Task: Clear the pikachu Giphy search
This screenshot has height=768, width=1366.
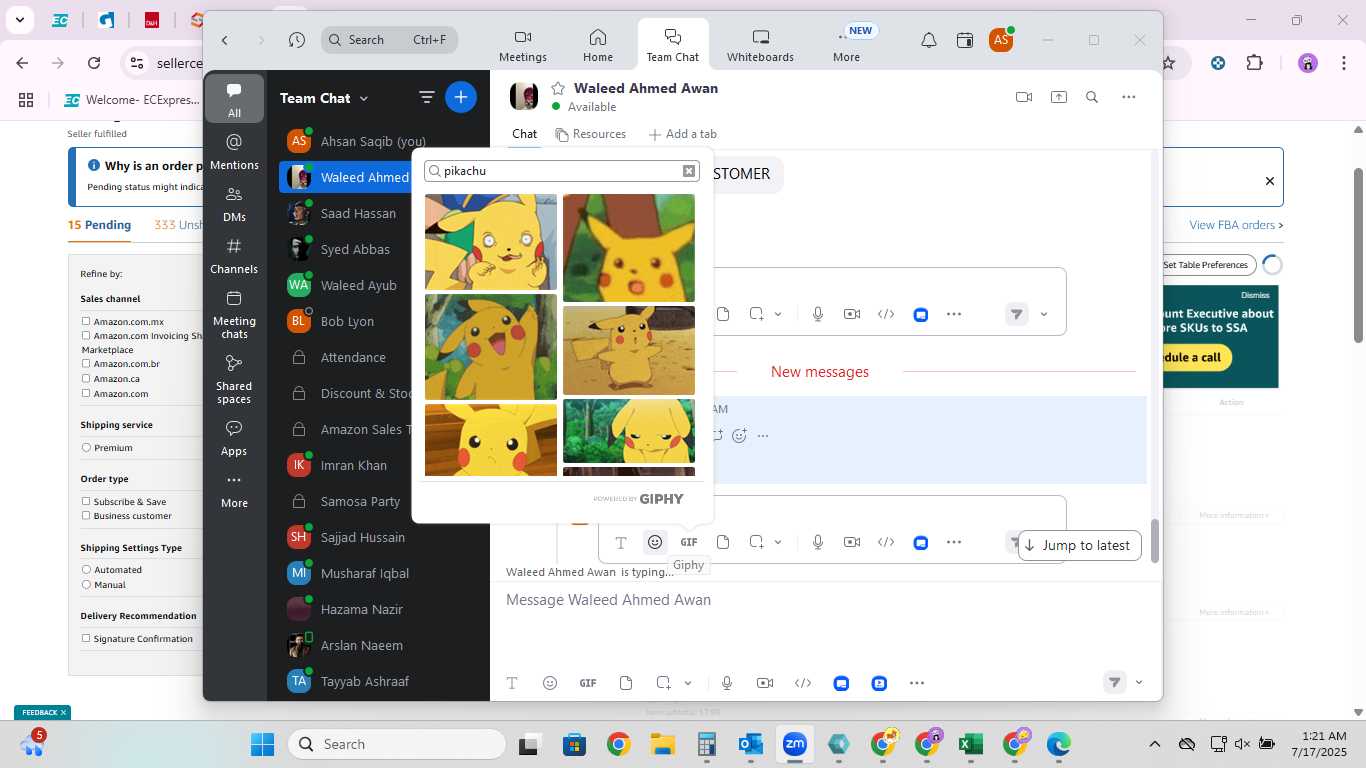Action: point(689,171)
